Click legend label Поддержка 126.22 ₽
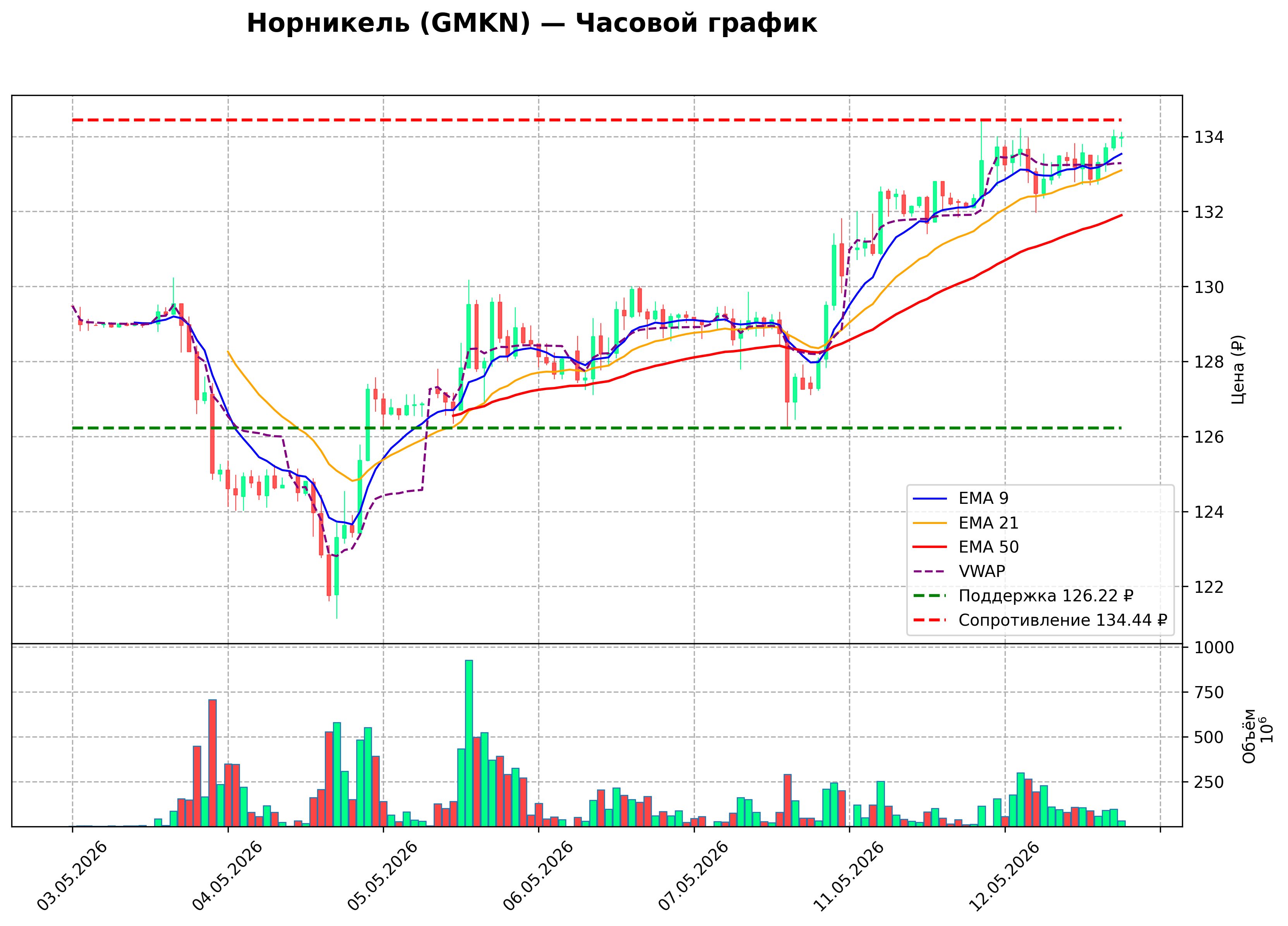This screenshot has width=1288, height=926. tap(1046, 596)
